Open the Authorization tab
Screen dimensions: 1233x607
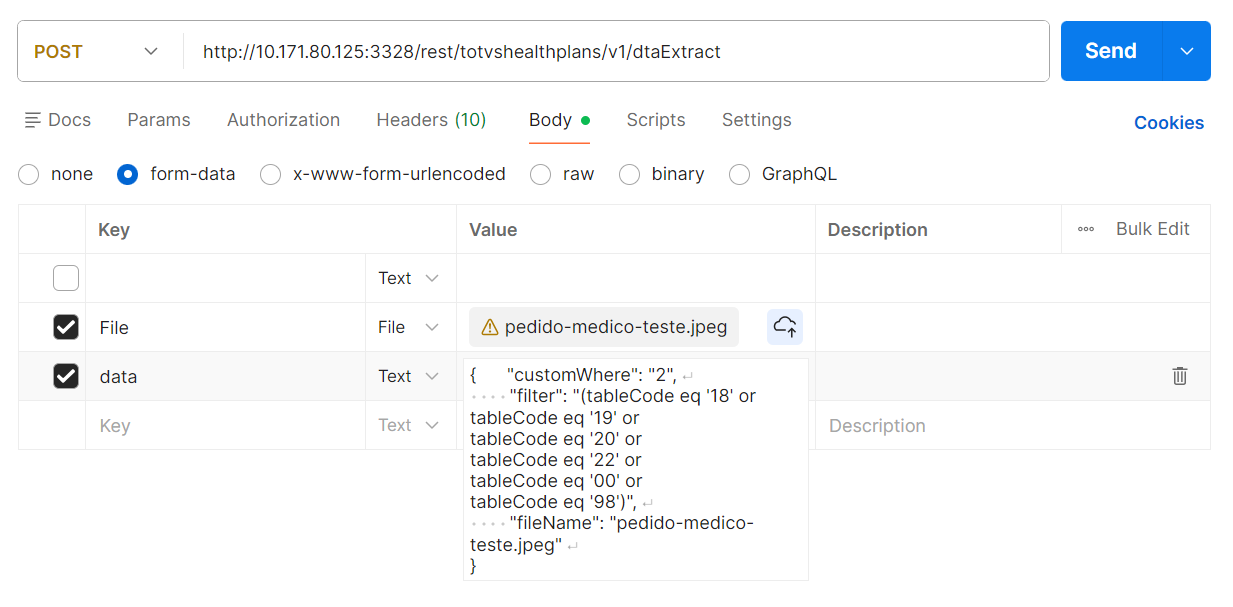click(283, 120)
